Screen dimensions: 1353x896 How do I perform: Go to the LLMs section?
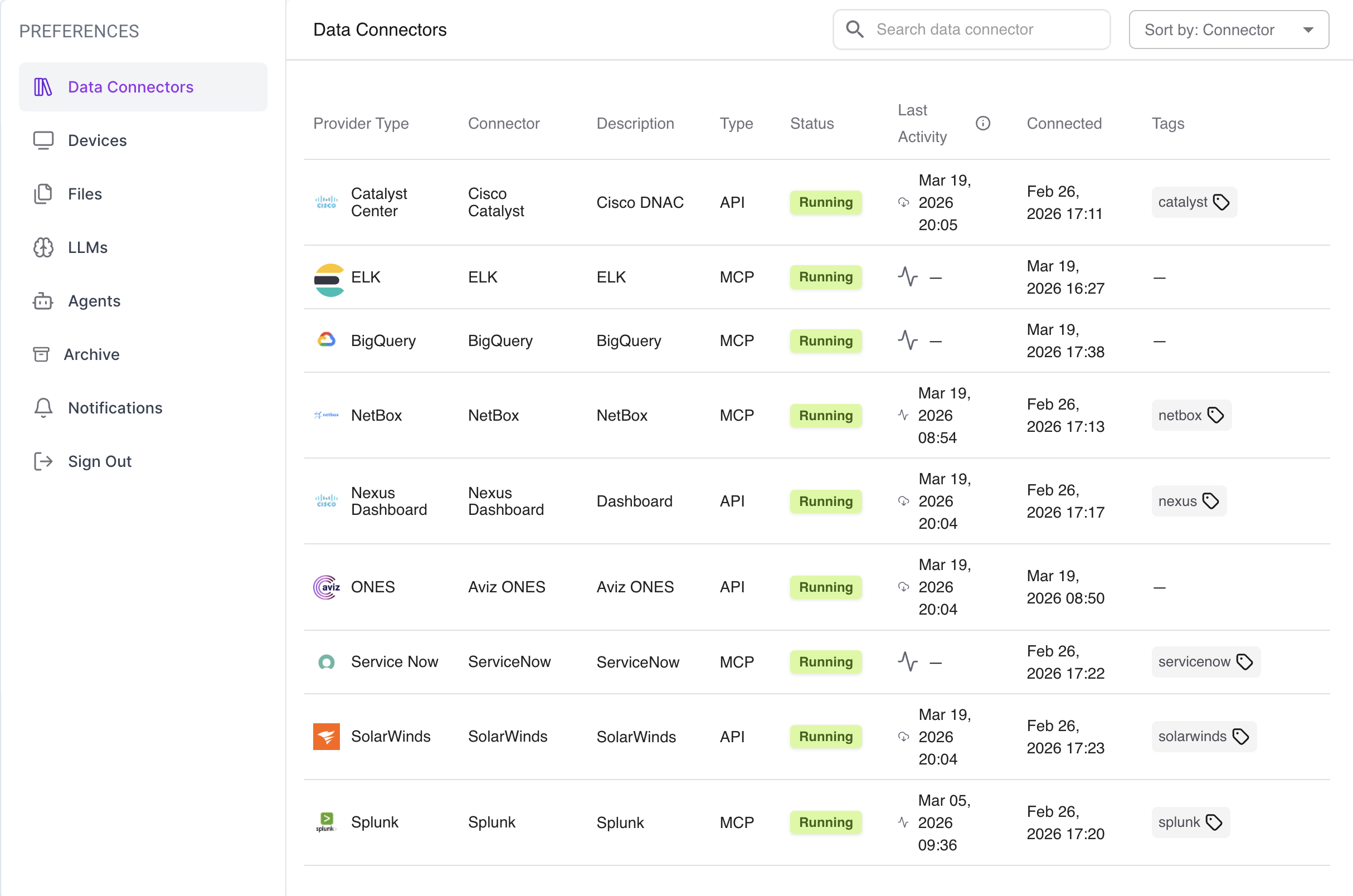tap(87, 247)
